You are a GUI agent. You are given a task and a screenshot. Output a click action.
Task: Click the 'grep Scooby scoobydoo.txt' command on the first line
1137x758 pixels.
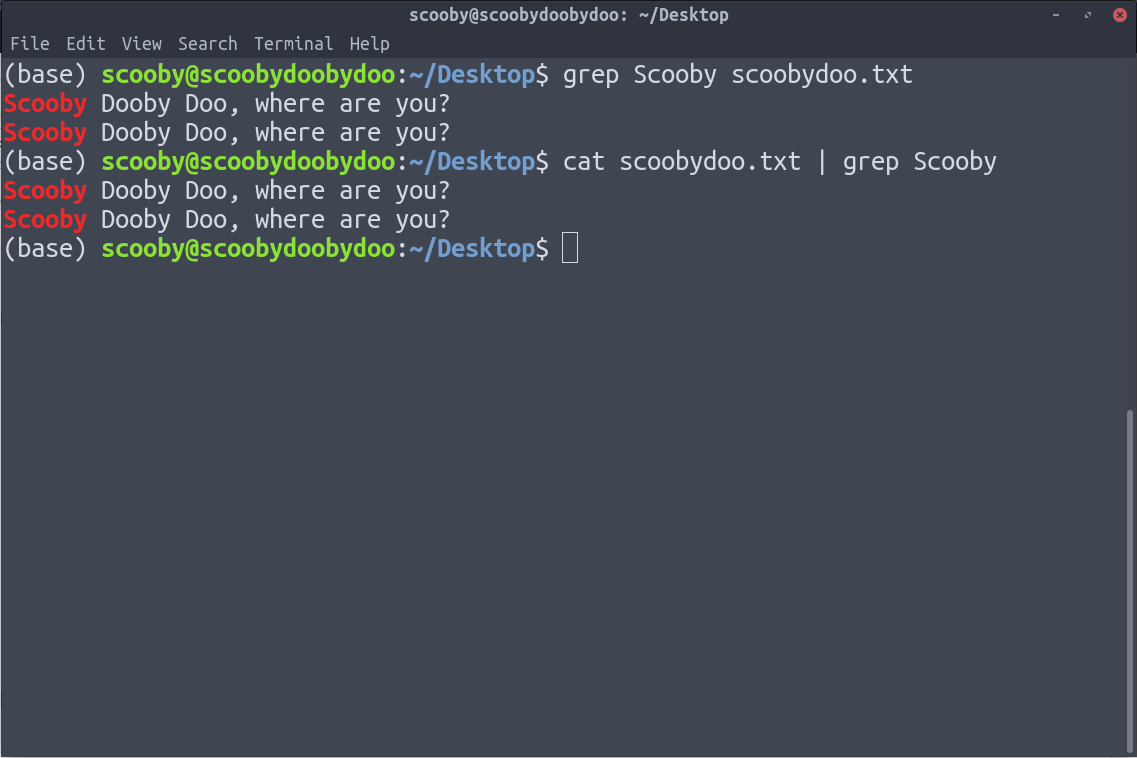point(737,75)
